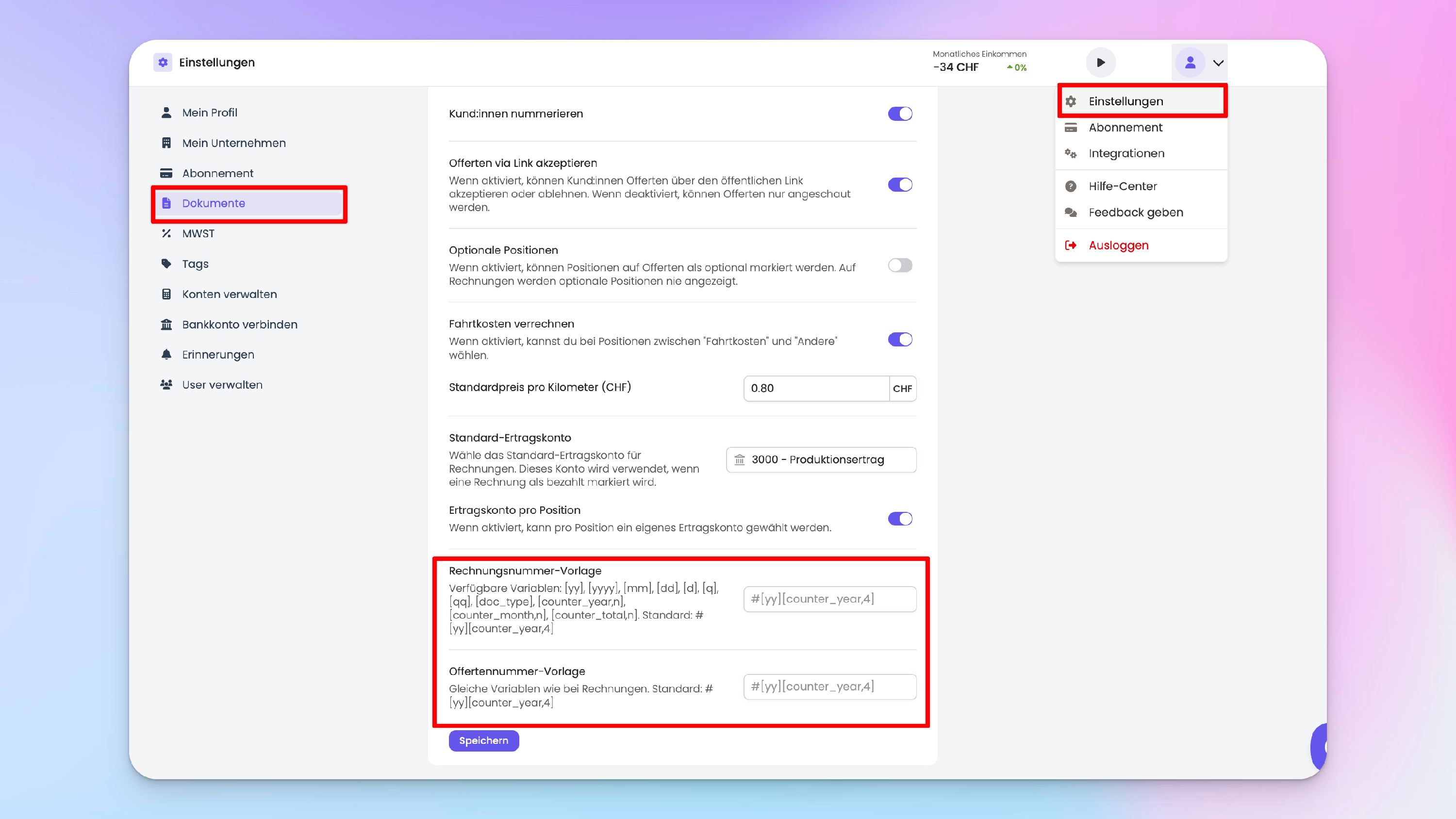Click the logout icon beside Ausloggen
The image size is (1456, 819).
(x=1071, y=246)
